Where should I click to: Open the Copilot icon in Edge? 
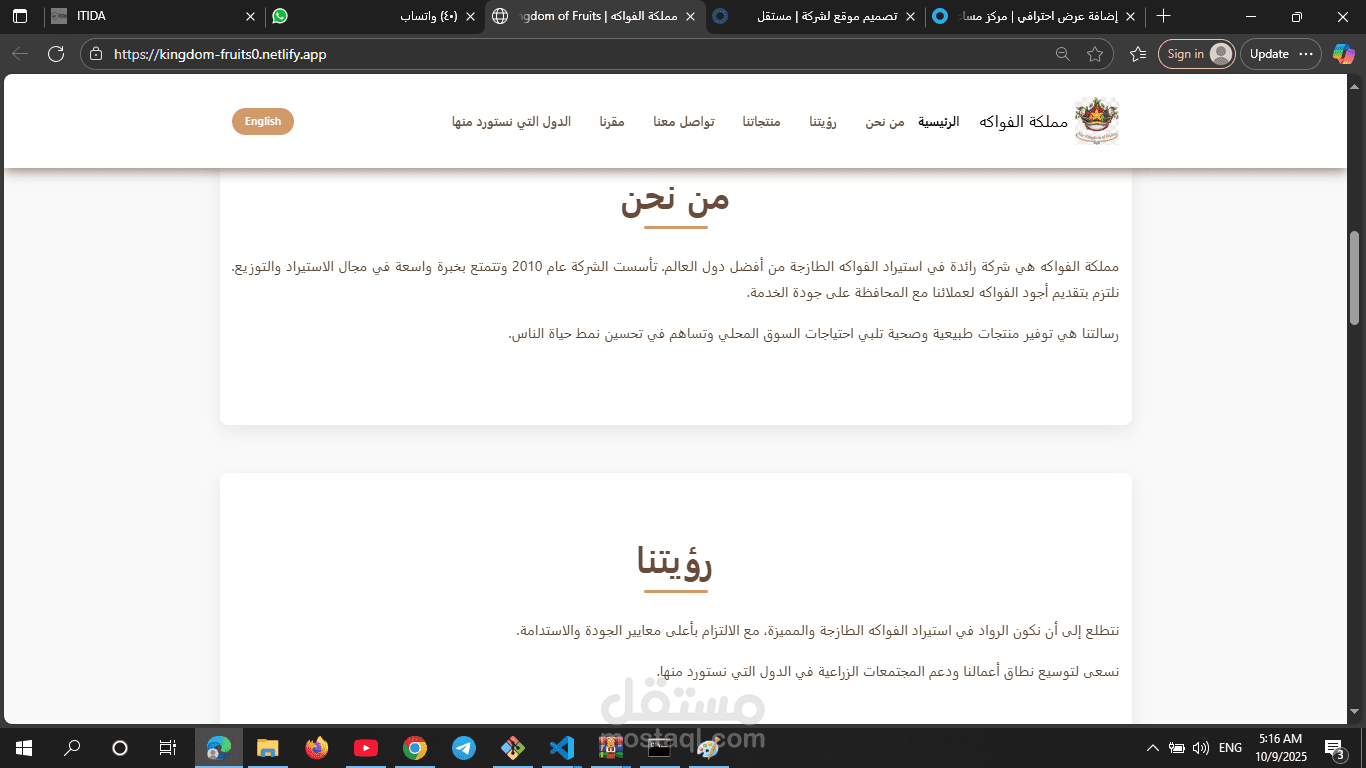pyautogui.click(x=1343, y=54)
